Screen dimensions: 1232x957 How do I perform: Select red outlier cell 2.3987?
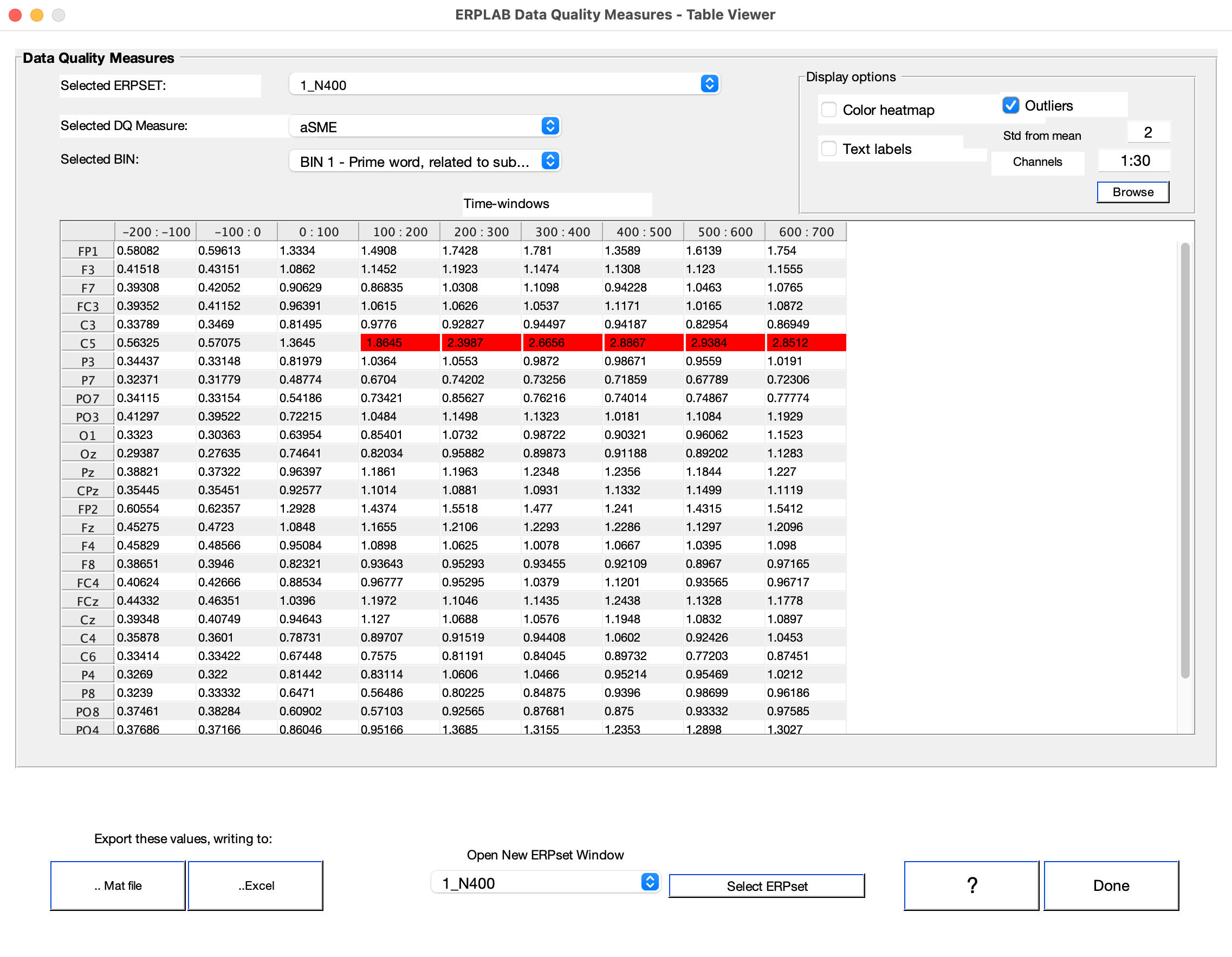point(481,342)
